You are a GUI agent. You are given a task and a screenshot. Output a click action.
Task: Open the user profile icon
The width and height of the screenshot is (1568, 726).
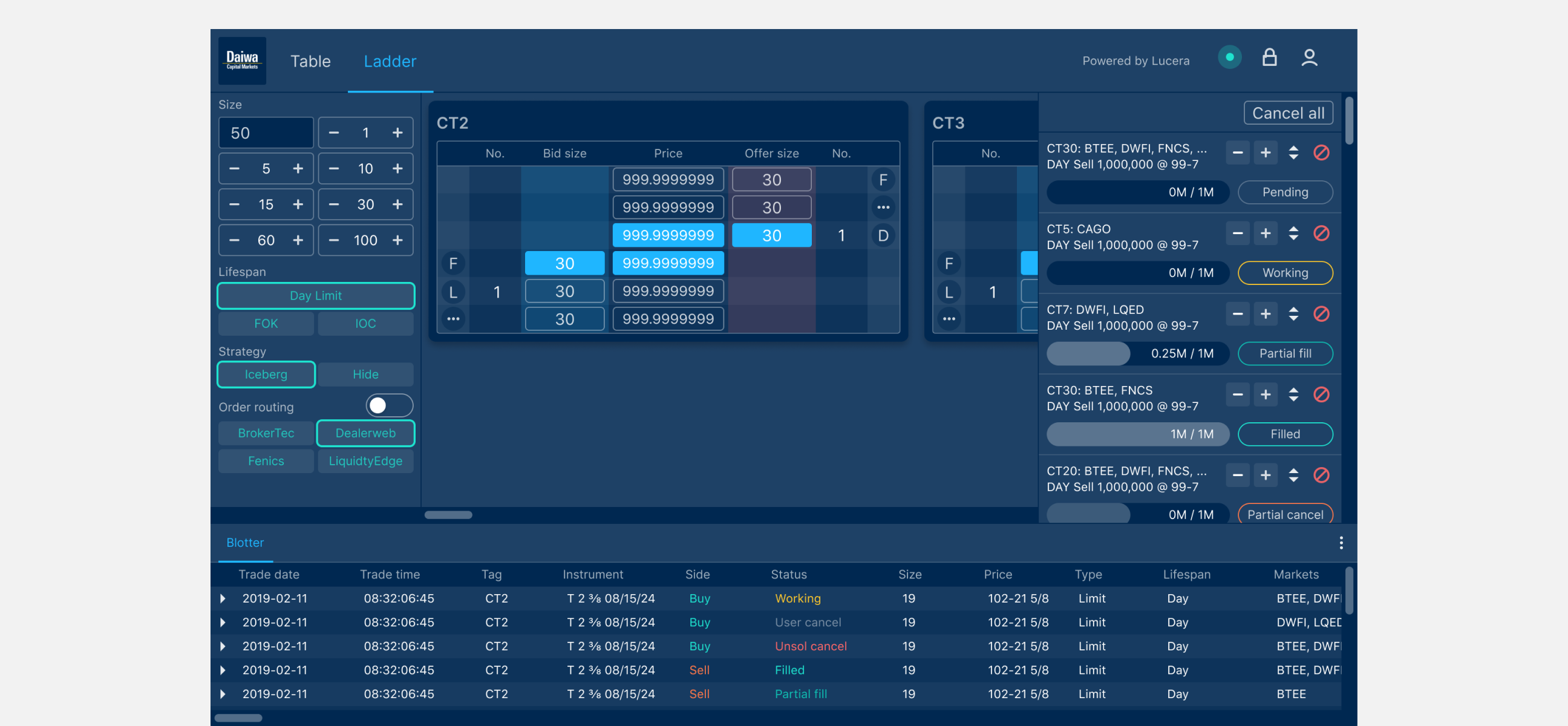click(1309, 58)
